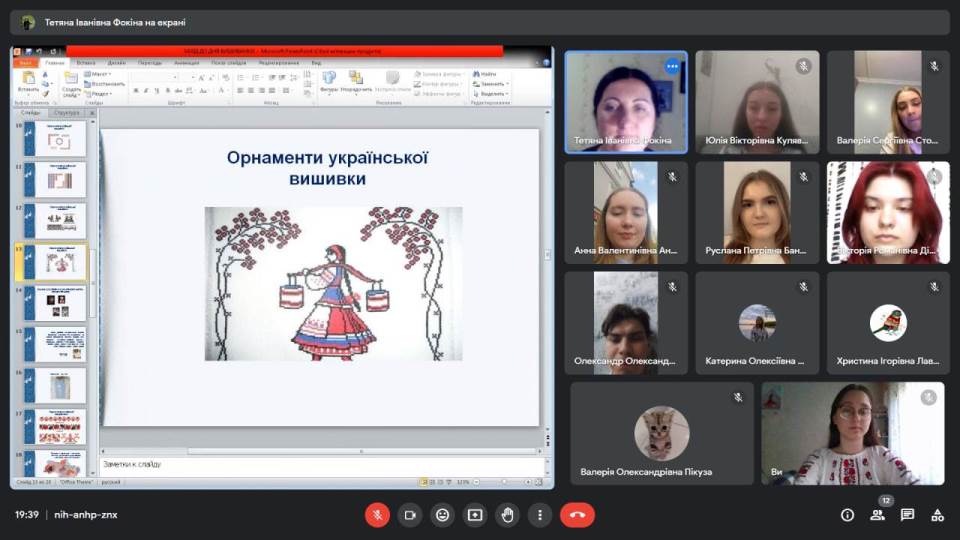Open the emoji reactions panel

tap(442, 515)
